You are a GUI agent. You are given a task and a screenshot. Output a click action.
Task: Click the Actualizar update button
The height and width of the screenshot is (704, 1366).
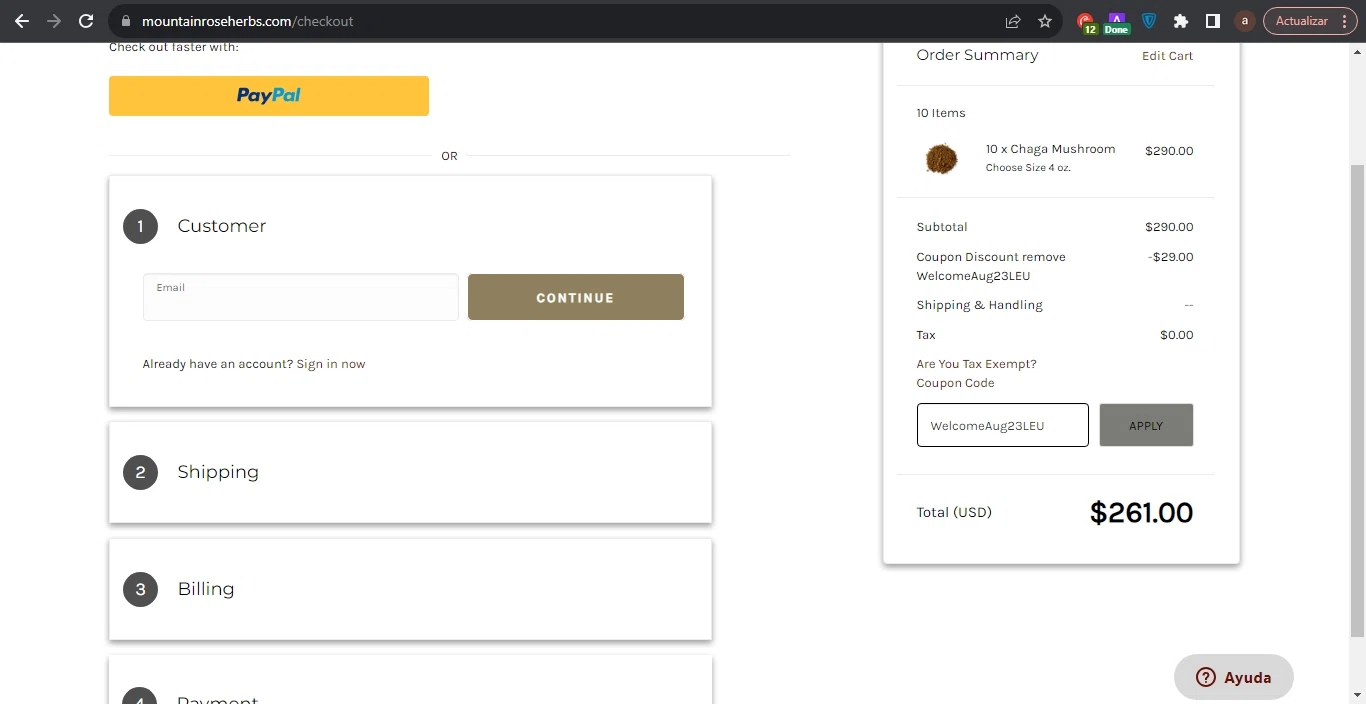[x=1311, y=21]
